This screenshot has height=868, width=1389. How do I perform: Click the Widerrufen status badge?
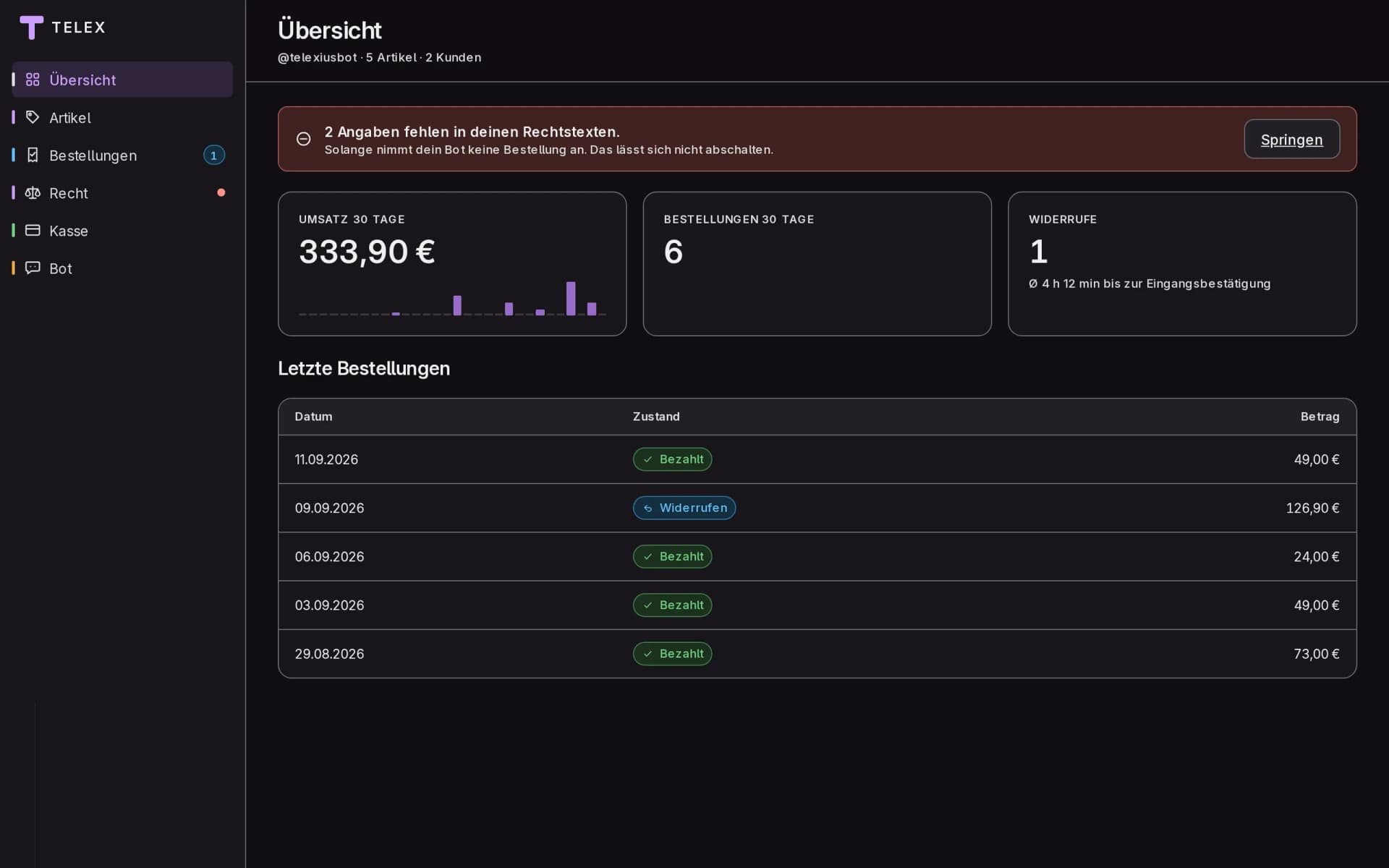coord(684,508)
